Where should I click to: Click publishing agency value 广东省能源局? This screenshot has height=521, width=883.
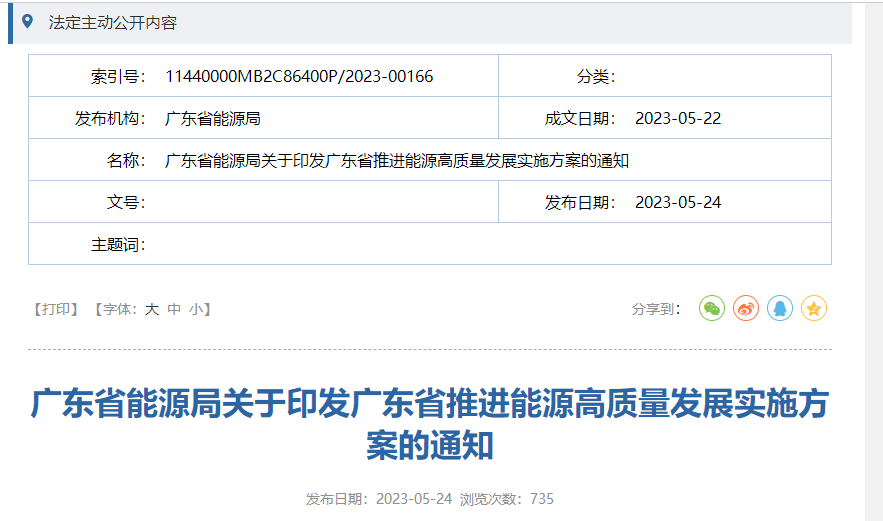pos(212,118)
